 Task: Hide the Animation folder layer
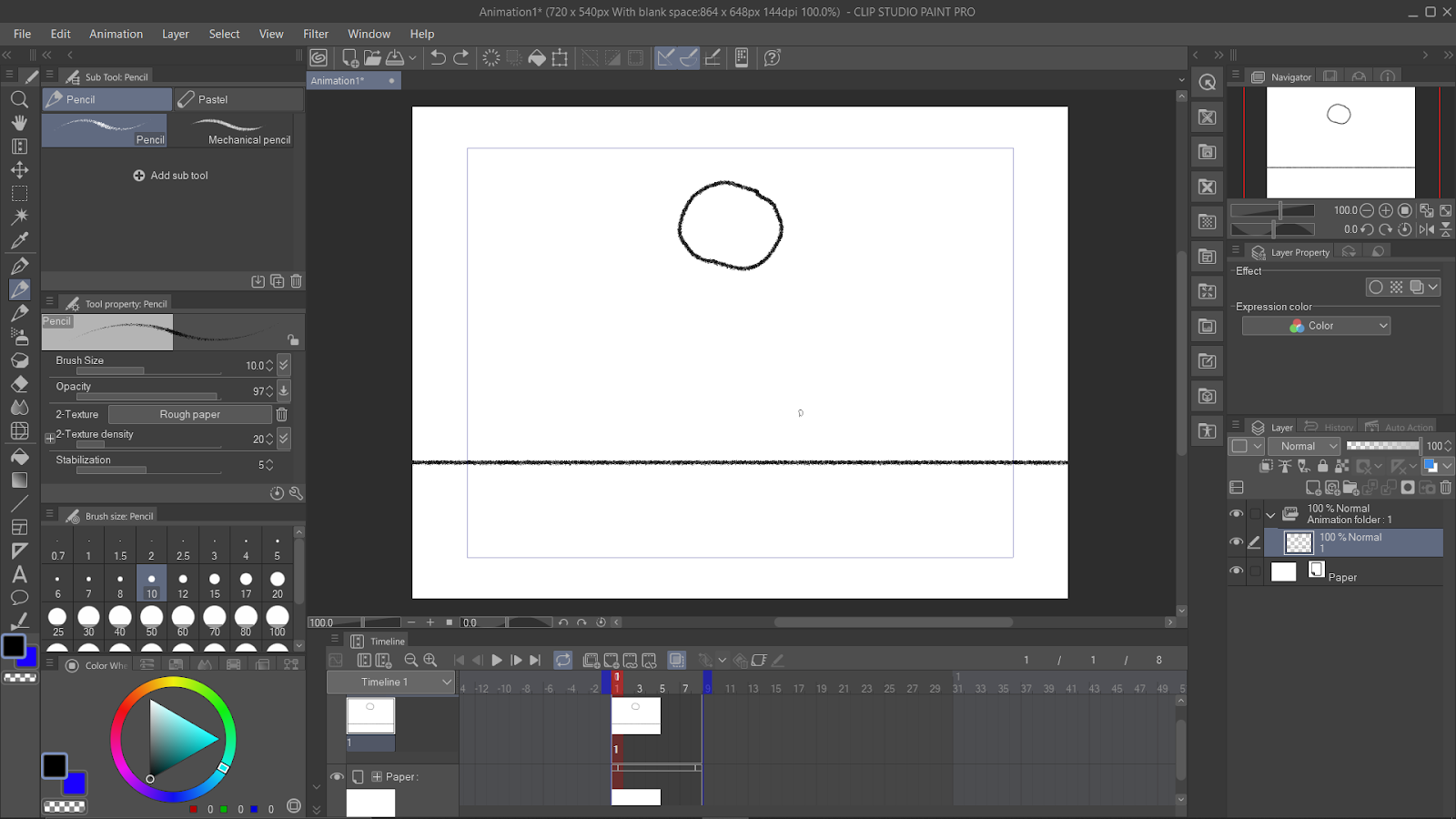(x=1236, y=513)
